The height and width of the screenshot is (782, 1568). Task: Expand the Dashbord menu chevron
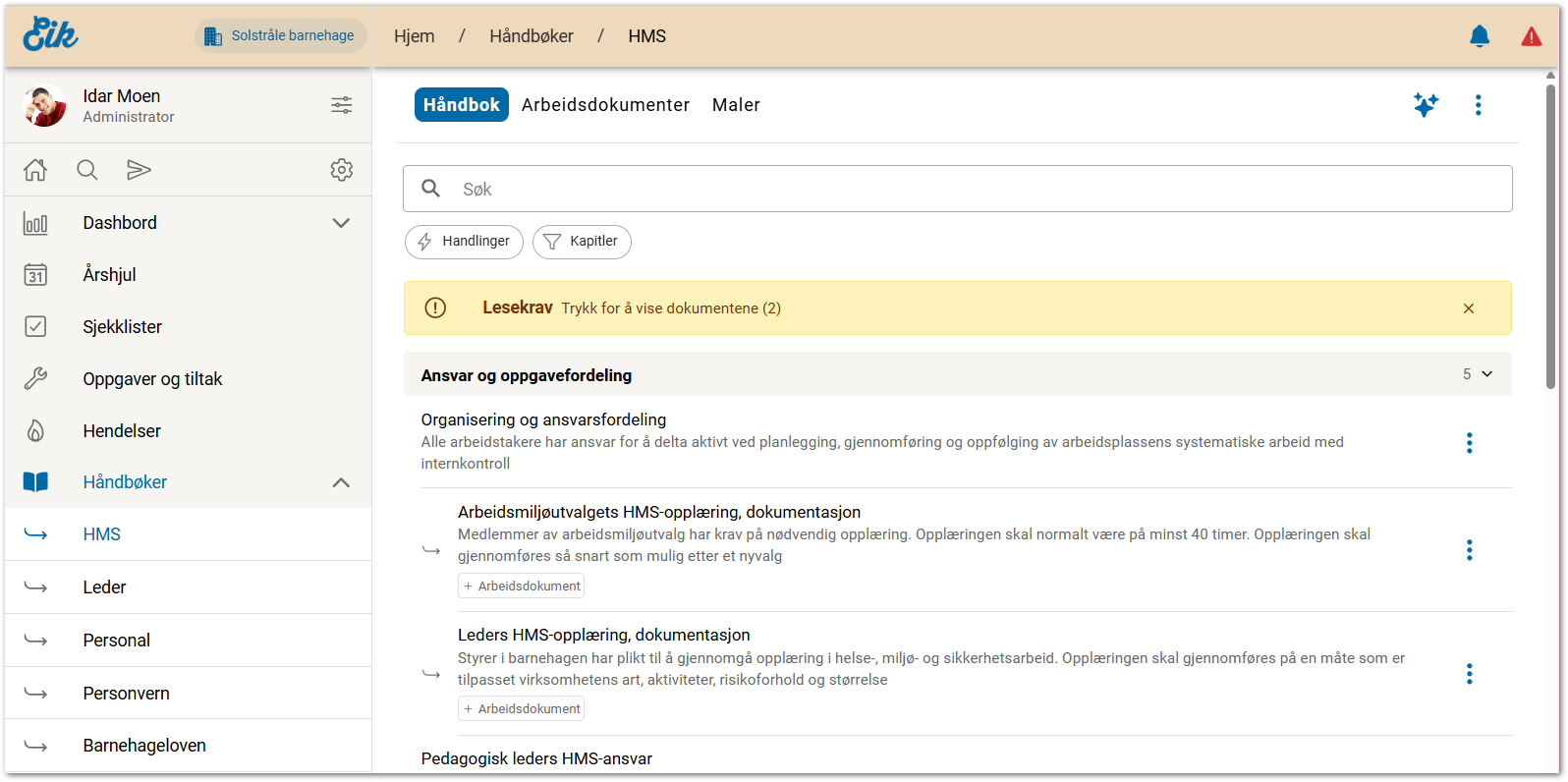point(341,223)
